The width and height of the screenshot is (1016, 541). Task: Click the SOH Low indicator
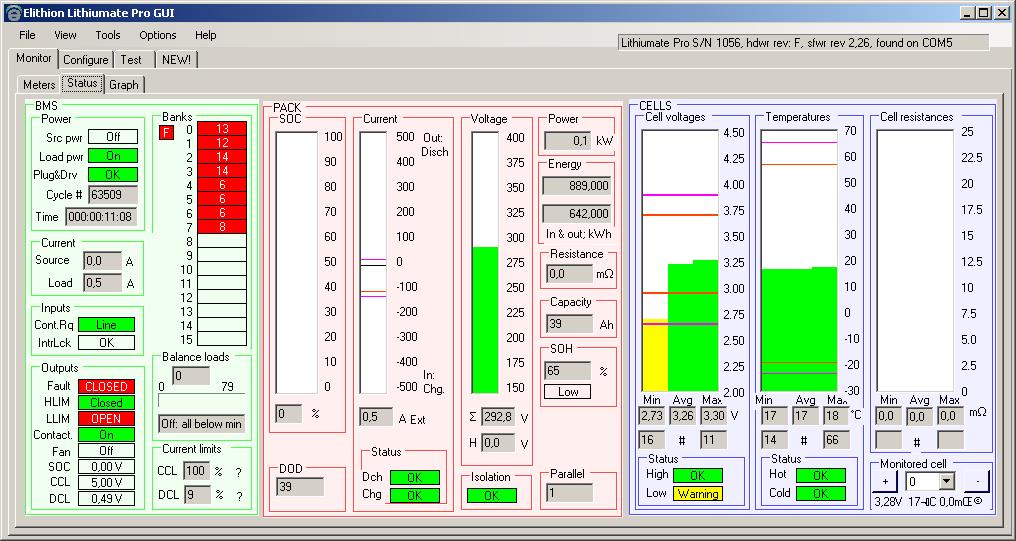(x=568, y=392)
